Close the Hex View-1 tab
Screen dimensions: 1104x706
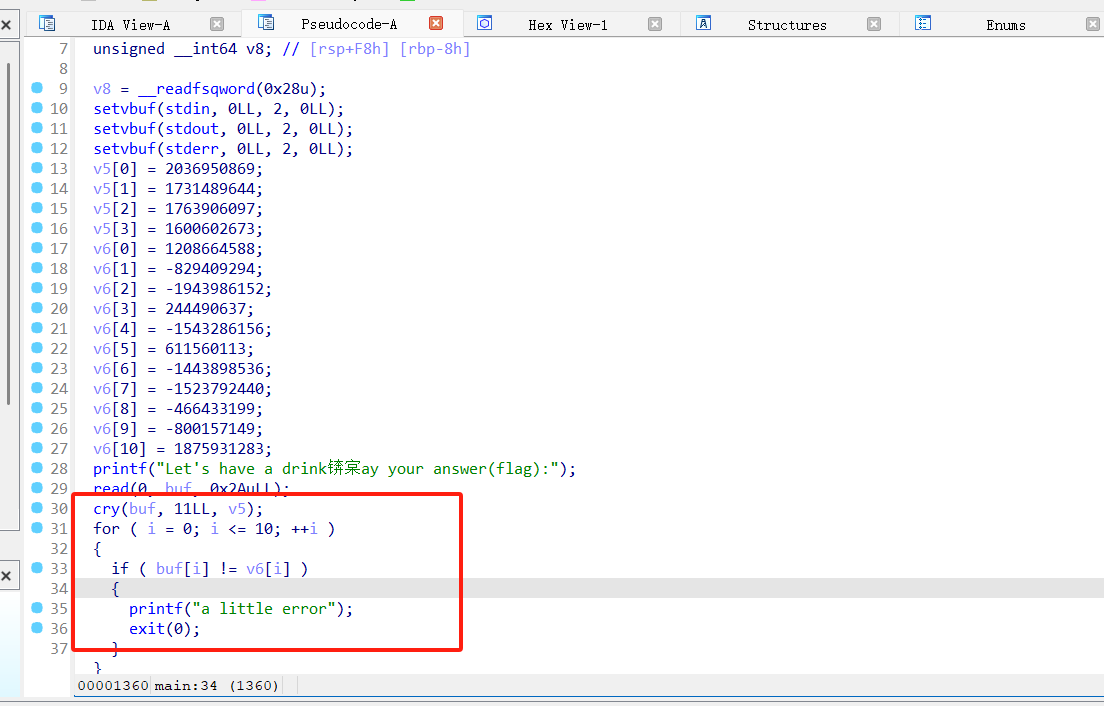point(655,24)
